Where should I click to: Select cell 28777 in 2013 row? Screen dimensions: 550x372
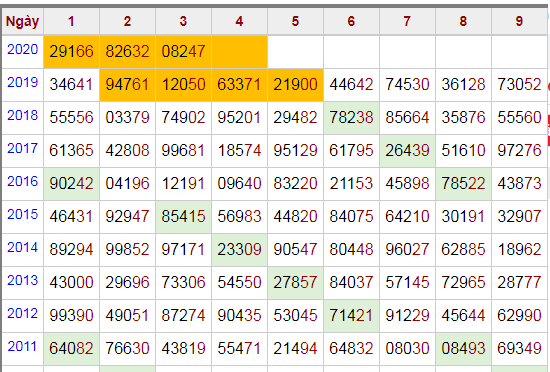pos(519,283)
